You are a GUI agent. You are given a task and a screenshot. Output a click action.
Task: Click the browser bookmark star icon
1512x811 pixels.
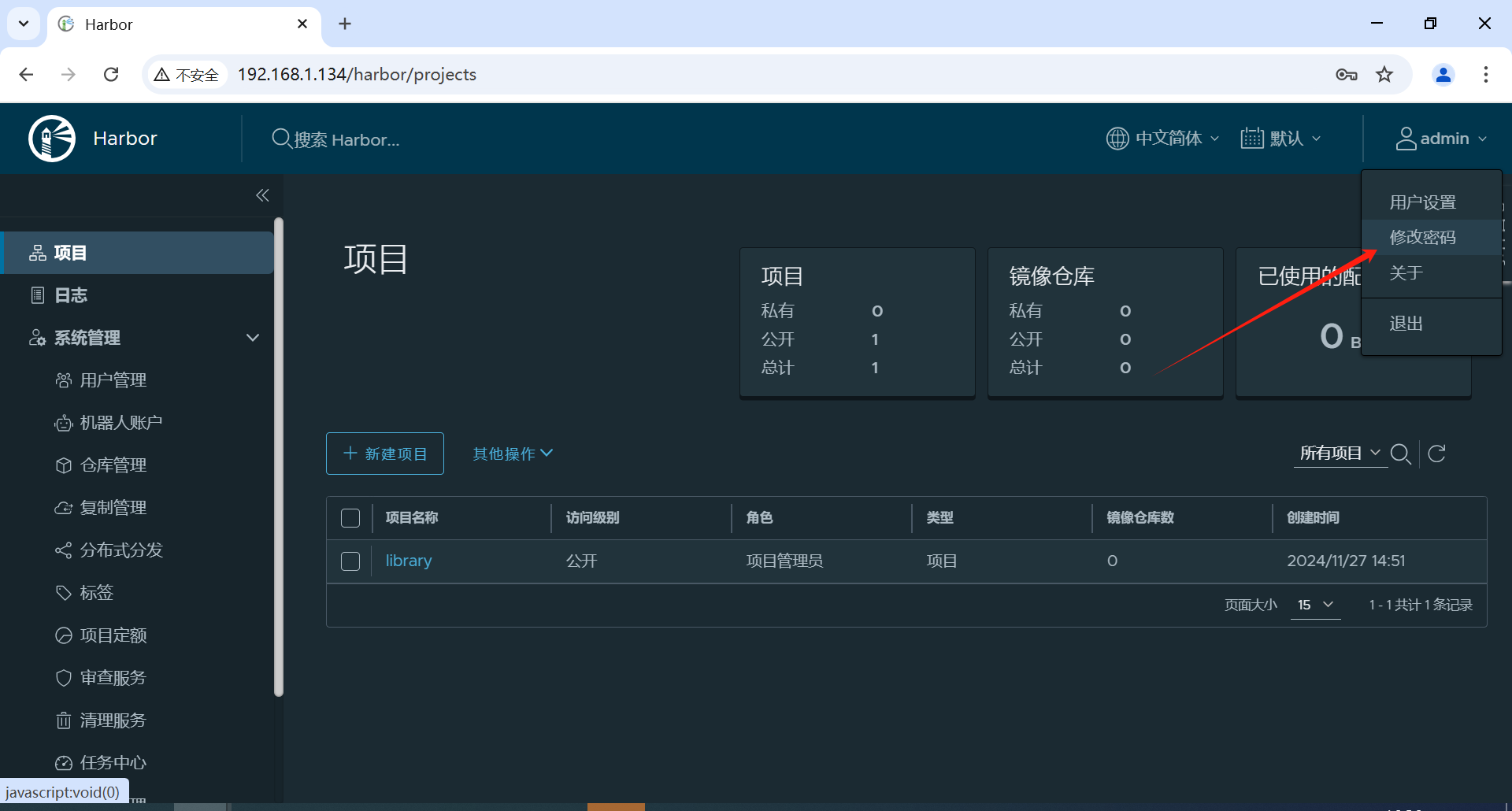coord(1384,74)
